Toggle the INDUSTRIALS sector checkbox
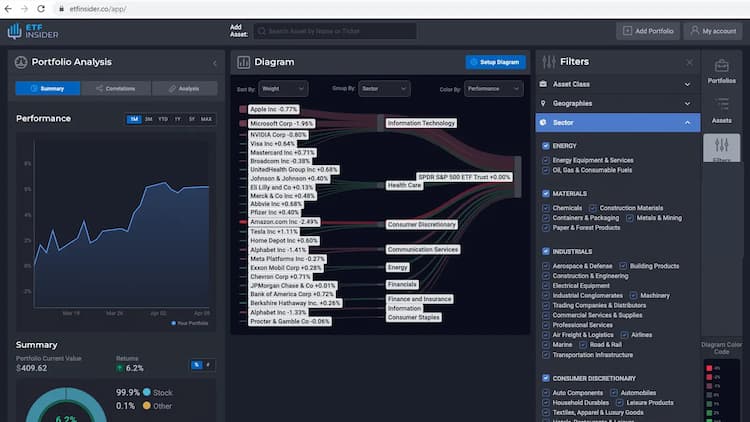The image size is (750, 422). 546,251
